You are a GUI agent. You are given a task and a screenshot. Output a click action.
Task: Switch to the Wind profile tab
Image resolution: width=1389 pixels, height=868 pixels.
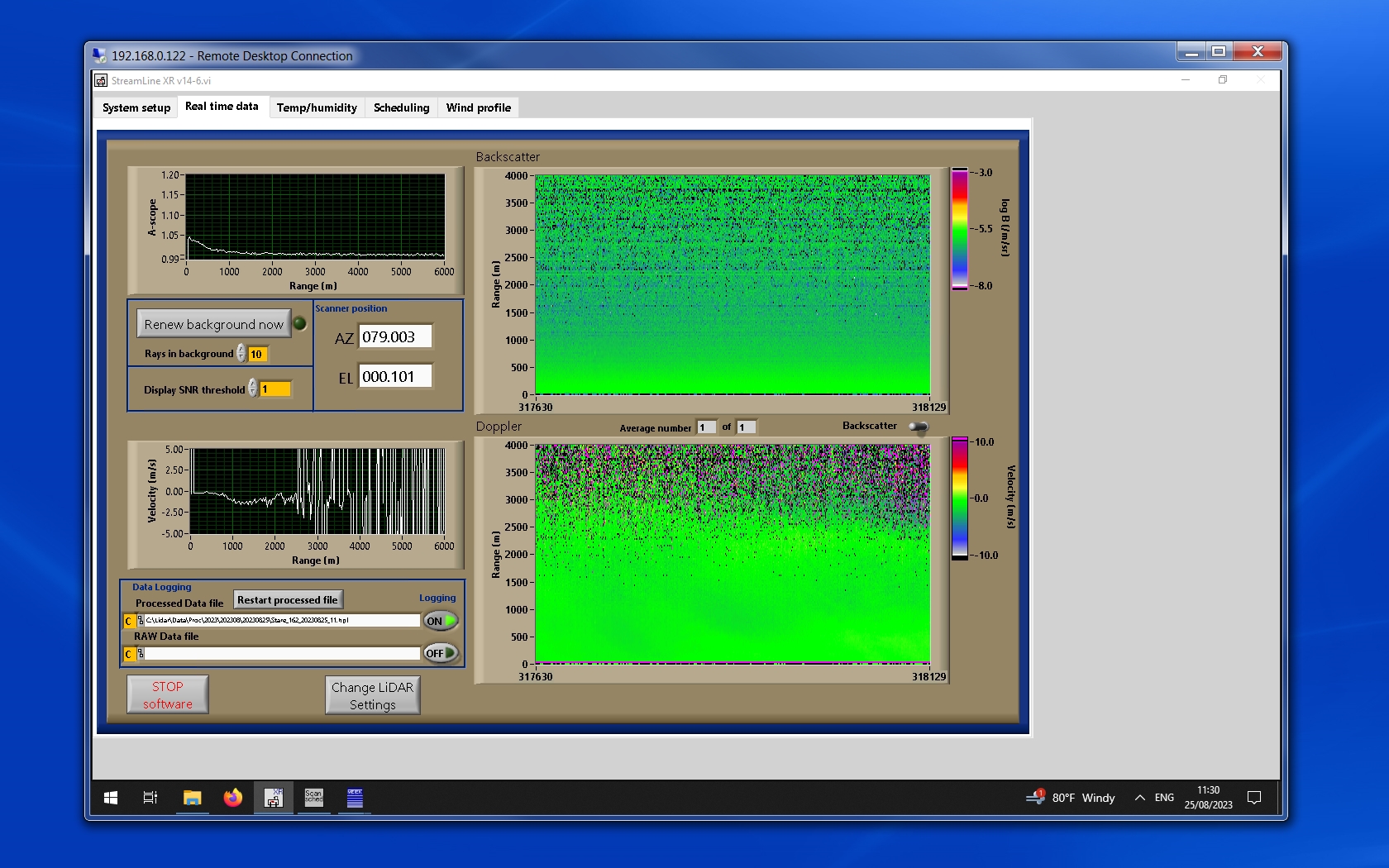tap(478, 107)
